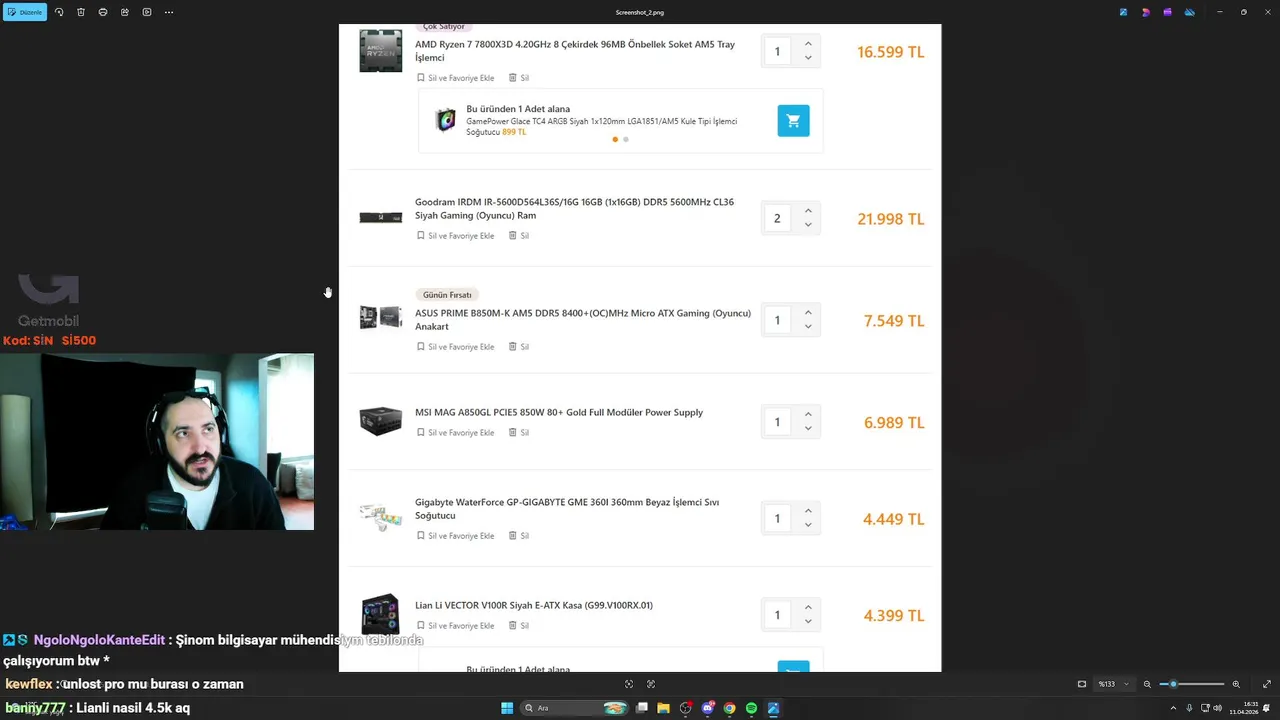Click Sil ve Favoriye Ekle for AMD Ryzen 7
This screenshot has width=1280, height=720.
pyautogui.click(x=456, y=78)
